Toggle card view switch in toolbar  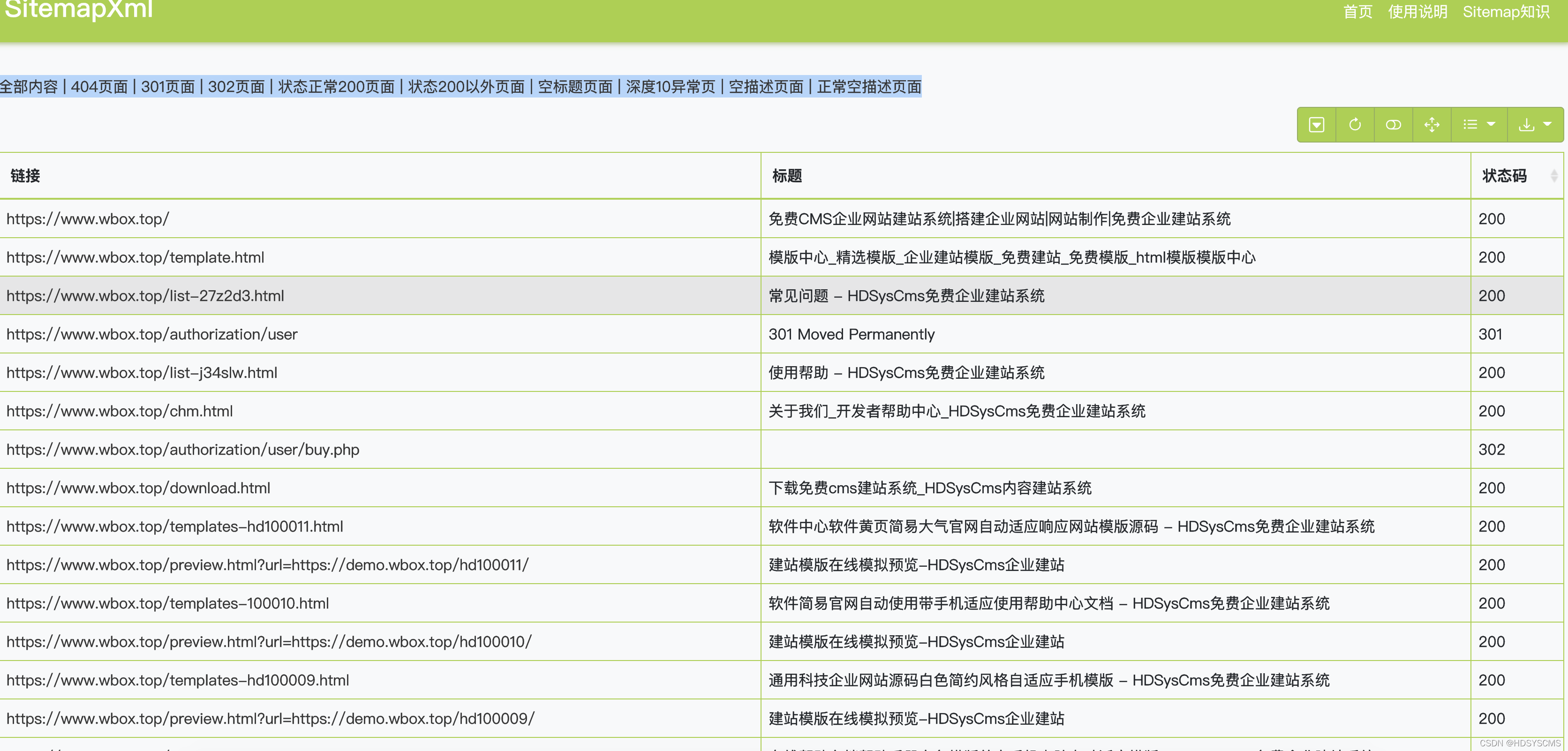pyautogui.click(x=1393, y=125)
